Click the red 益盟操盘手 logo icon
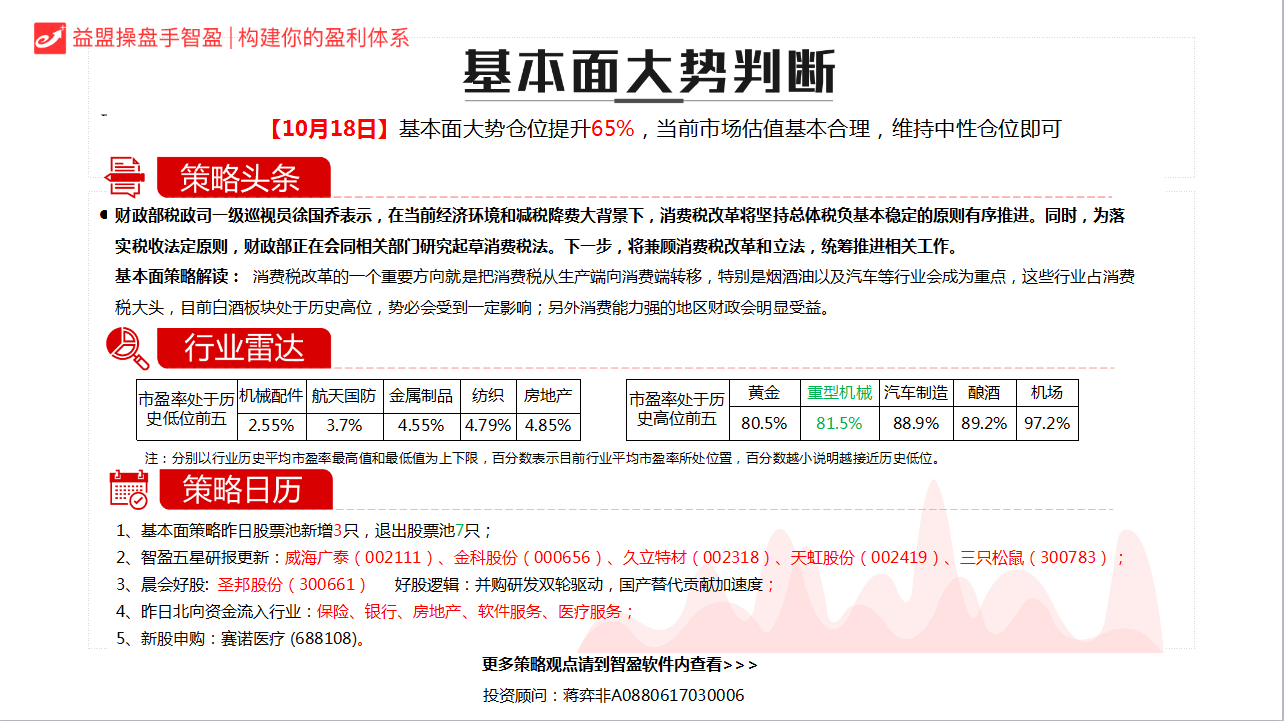This screenshot has width=1284, height=721. tap(50, 37)
